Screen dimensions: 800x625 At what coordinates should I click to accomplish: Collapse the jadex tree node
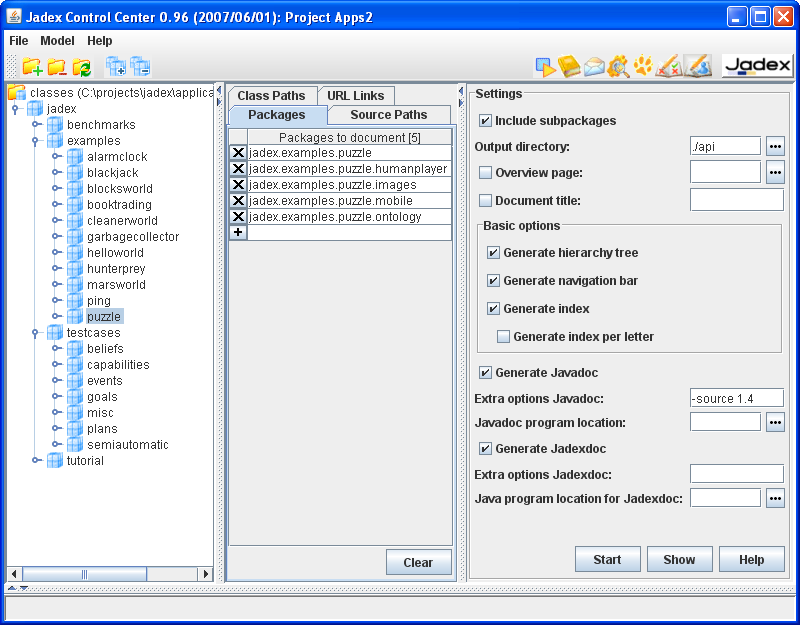[15, 109]
